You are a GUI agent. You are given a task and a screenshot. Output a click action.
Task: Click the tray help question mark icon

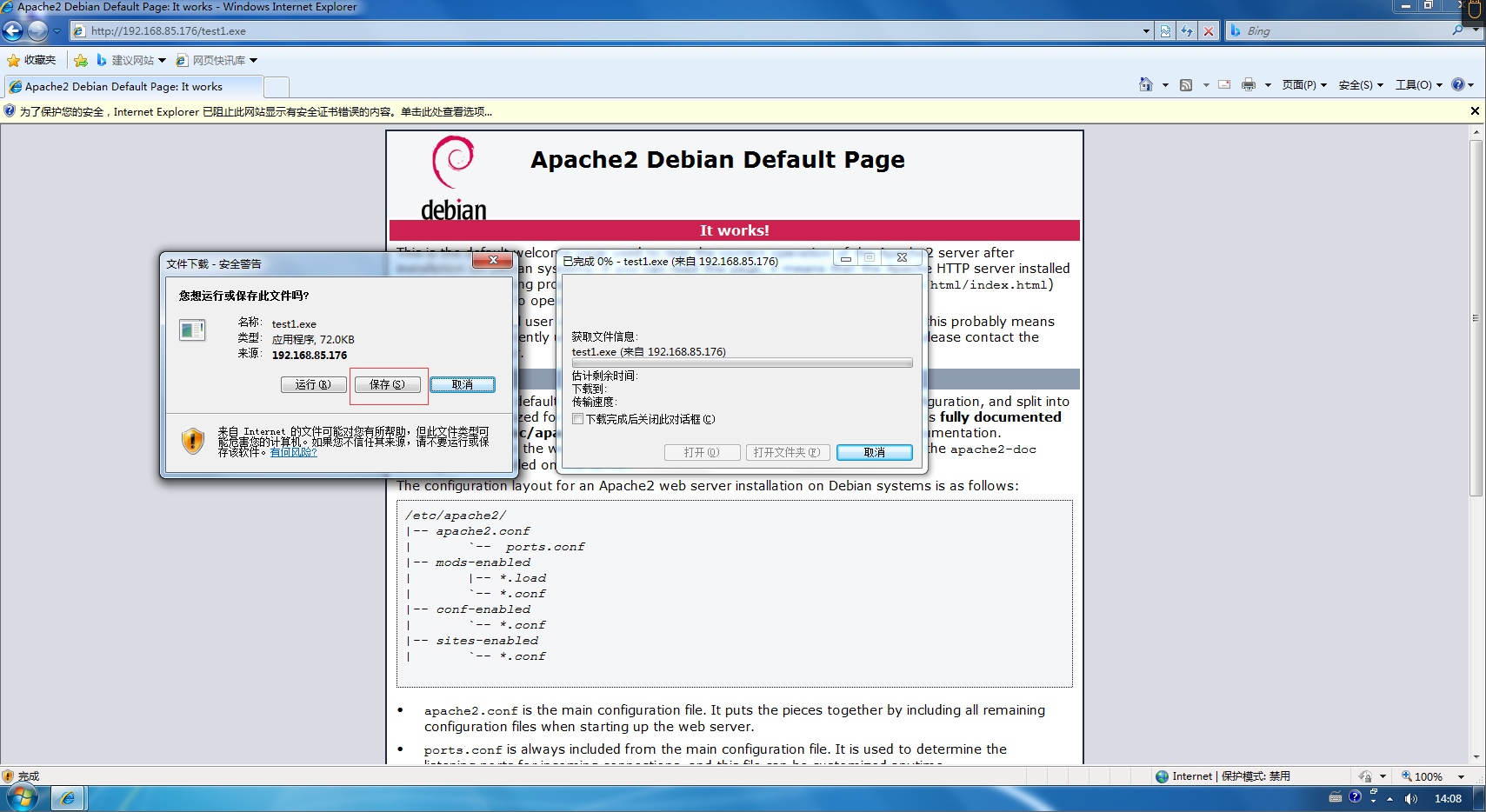tap(1355, 796)
